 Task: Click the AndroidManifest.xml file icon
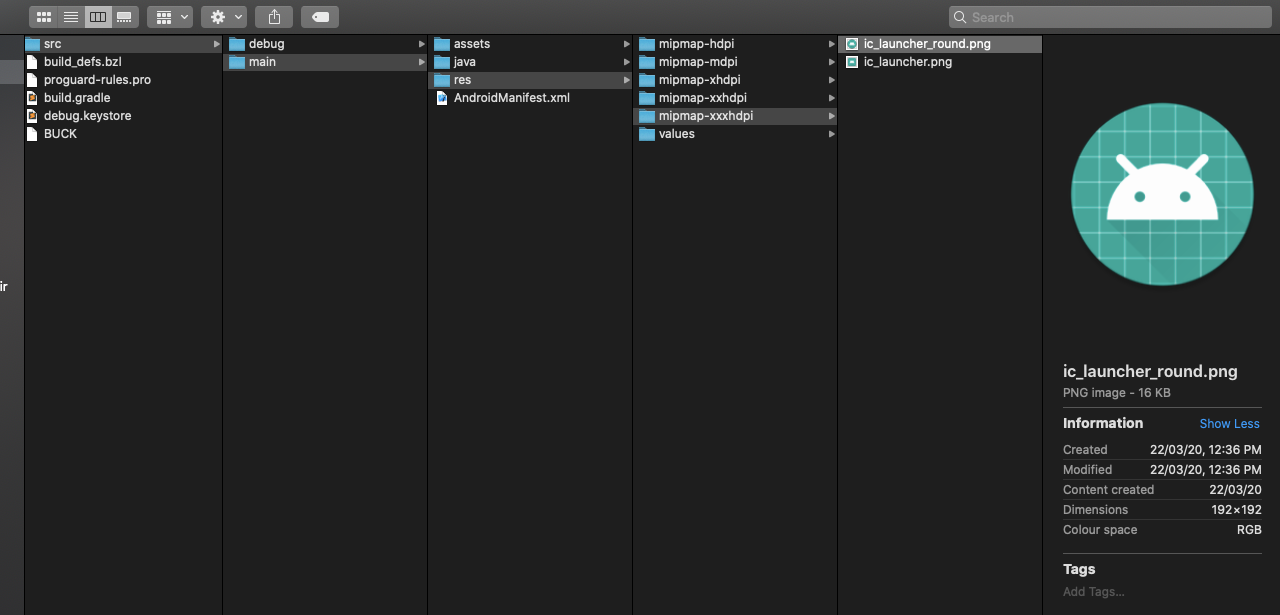point(442,98)
